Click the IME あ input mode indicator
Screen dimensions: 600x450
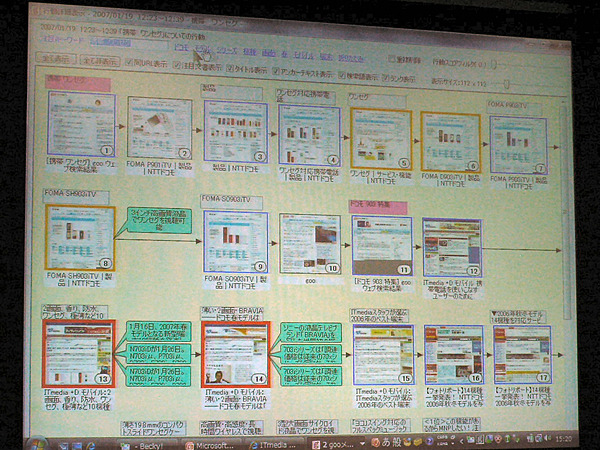(x=386, y=442)
